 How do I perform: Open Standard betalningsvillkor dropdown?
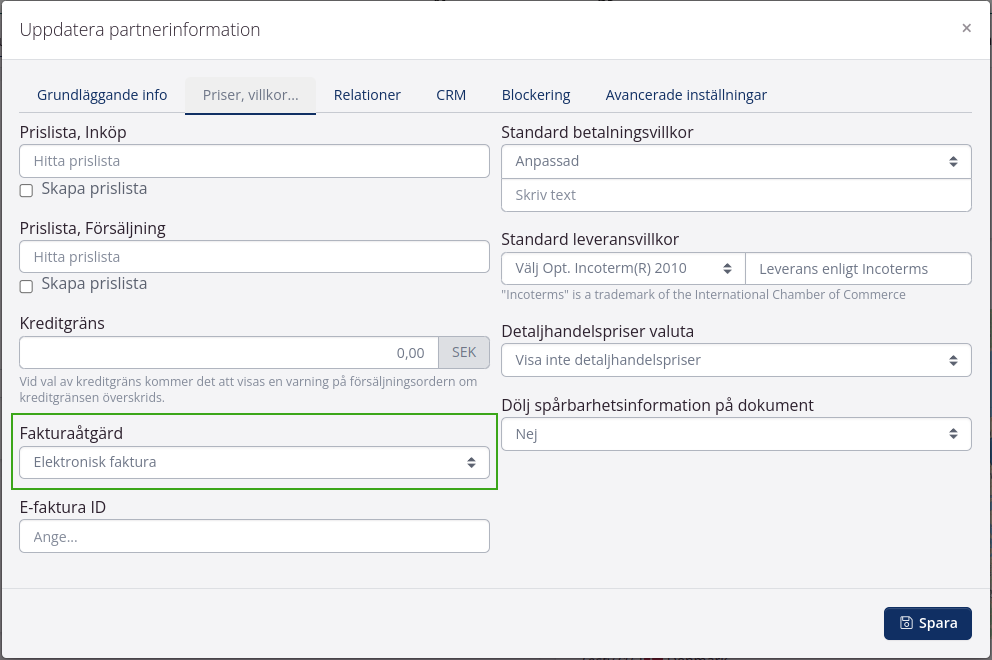pos(735,161)
